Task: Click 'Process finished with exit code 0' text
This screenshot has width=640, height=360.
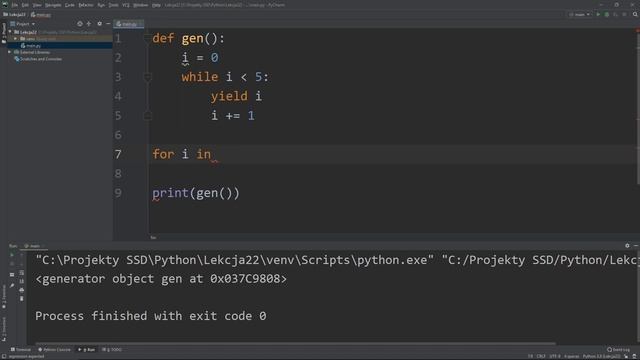Action: pyautogui.click(x=151, y=316)
